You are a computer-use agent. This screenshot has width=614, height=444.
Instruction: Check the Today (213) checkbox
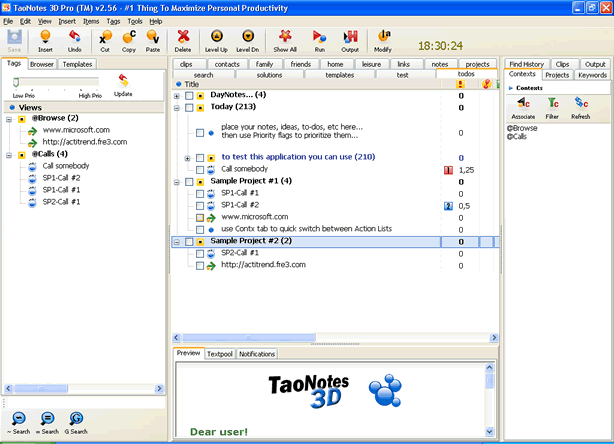point(189,108)
